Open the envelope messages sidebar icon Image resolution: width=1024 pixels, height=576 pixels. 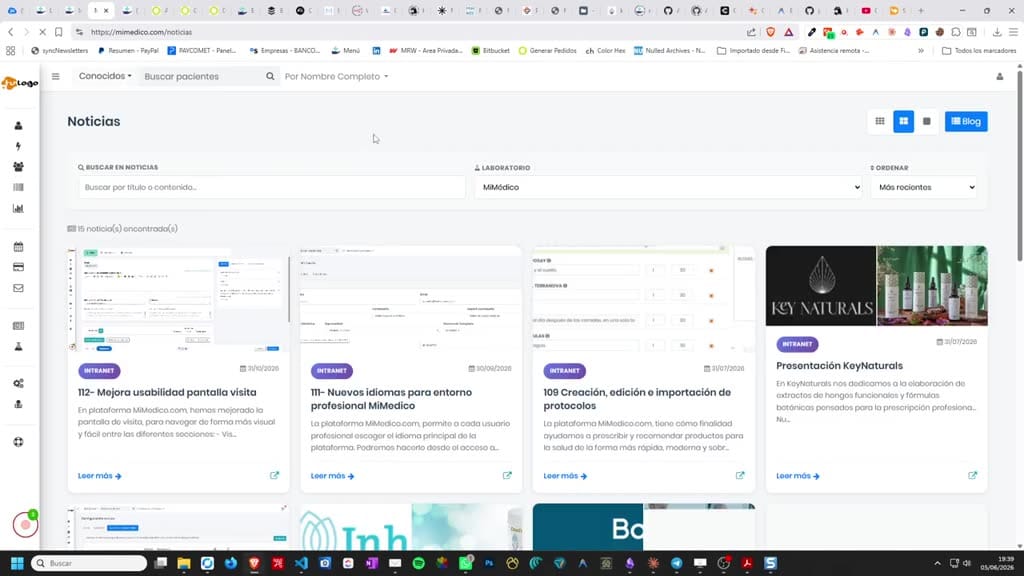coord(18,288)
